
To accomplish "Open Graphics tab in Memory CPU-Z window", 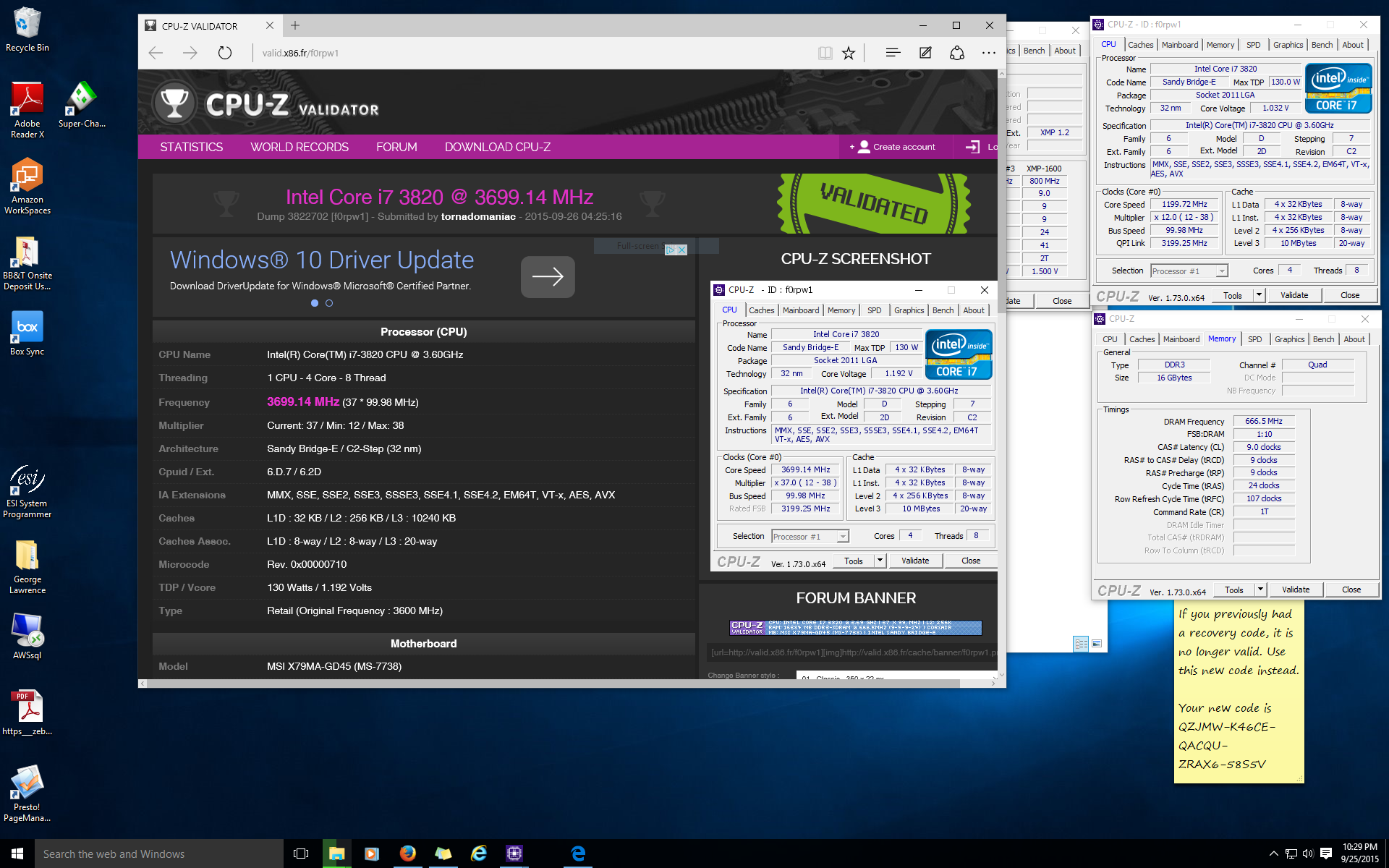I will click(1290, 339).
